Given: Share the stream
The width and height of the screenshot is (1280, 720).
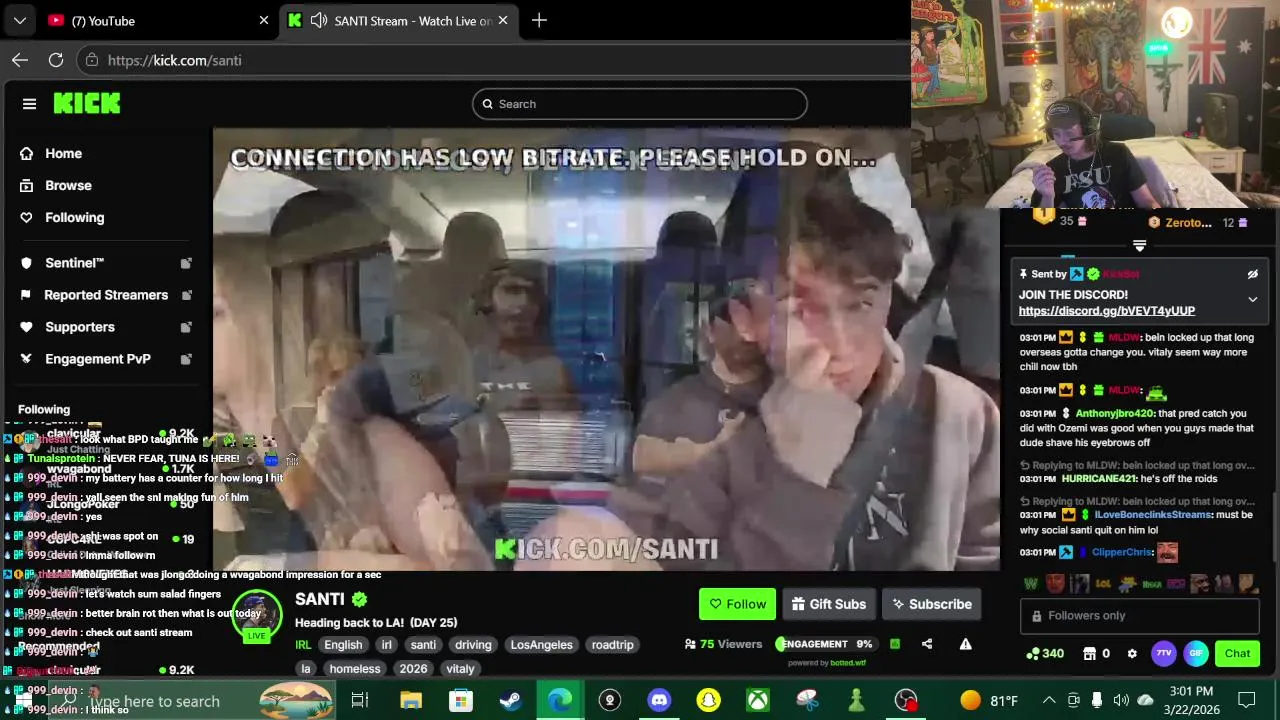Looking at the screenshot, I should point(927,644).
